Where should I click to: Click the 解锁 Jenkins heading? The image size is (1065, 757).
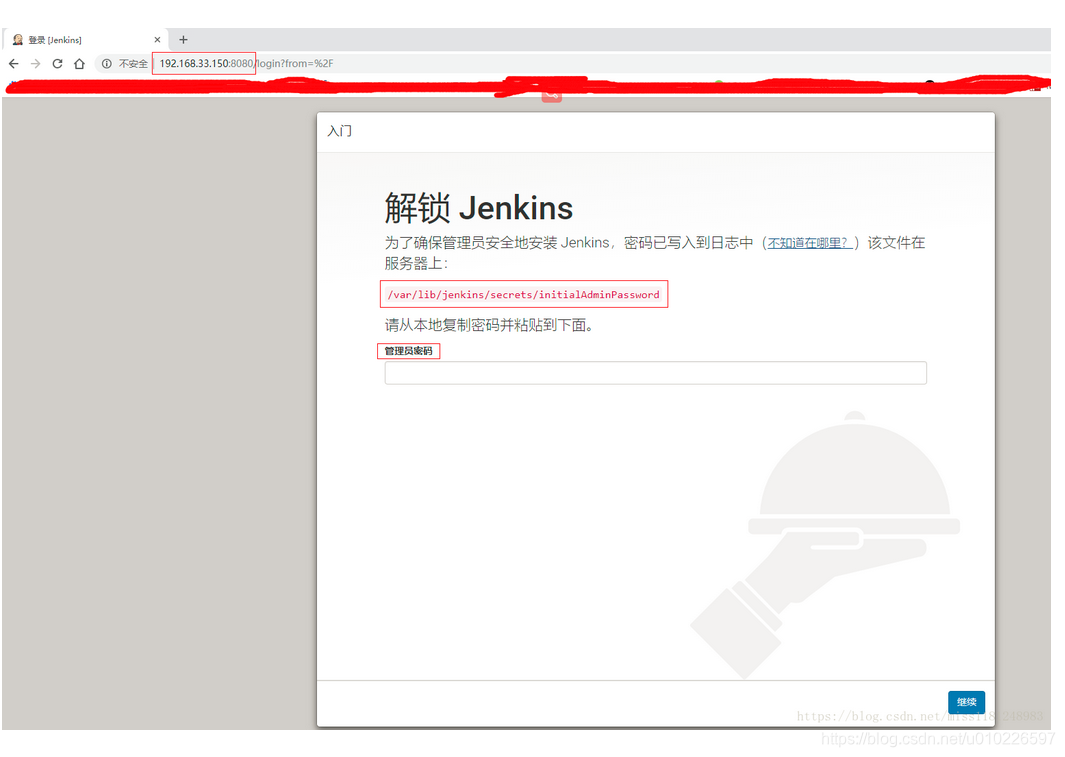coord(479,208)
